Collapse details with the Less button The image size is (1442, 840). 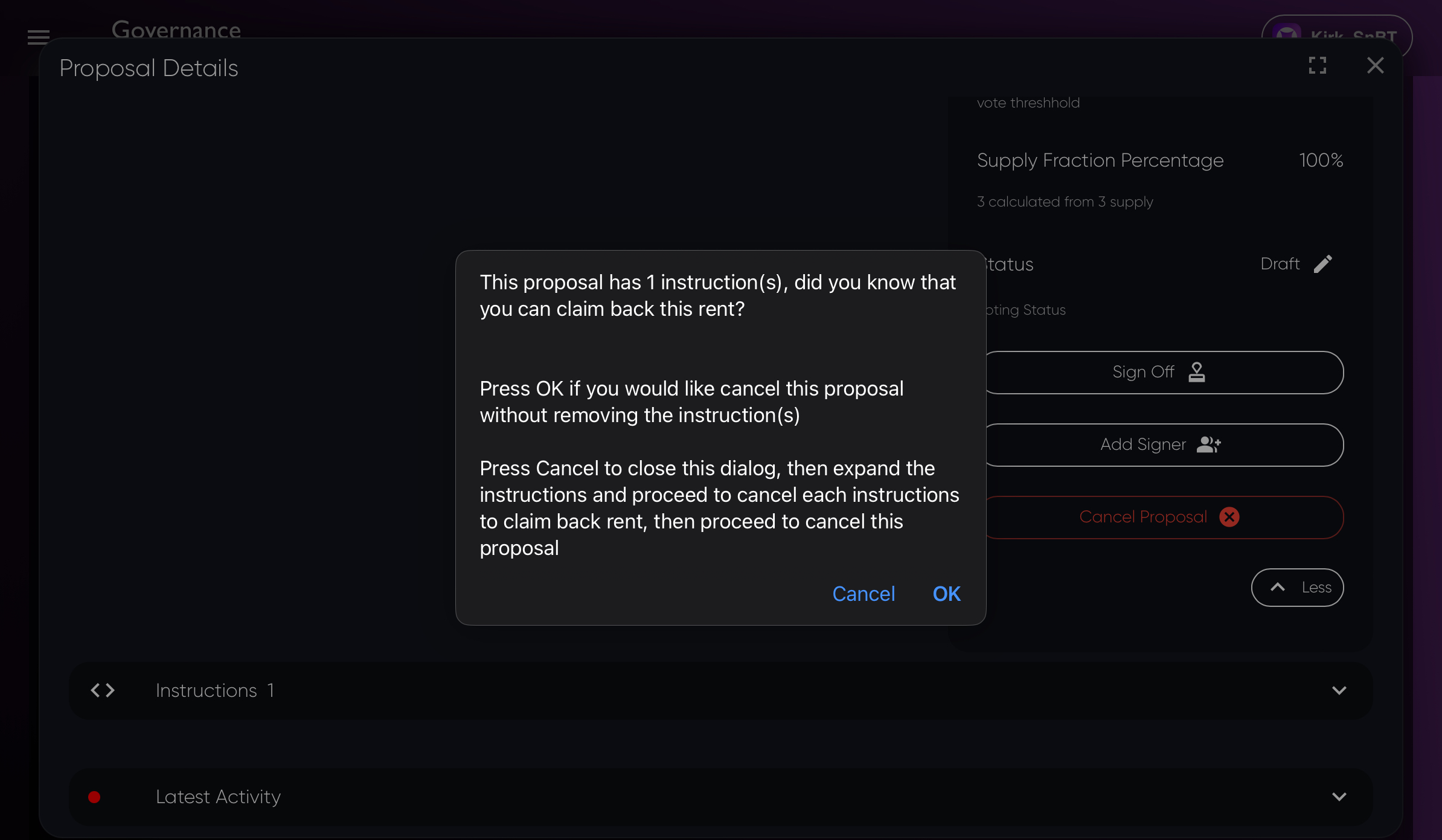pos(1297,588)
